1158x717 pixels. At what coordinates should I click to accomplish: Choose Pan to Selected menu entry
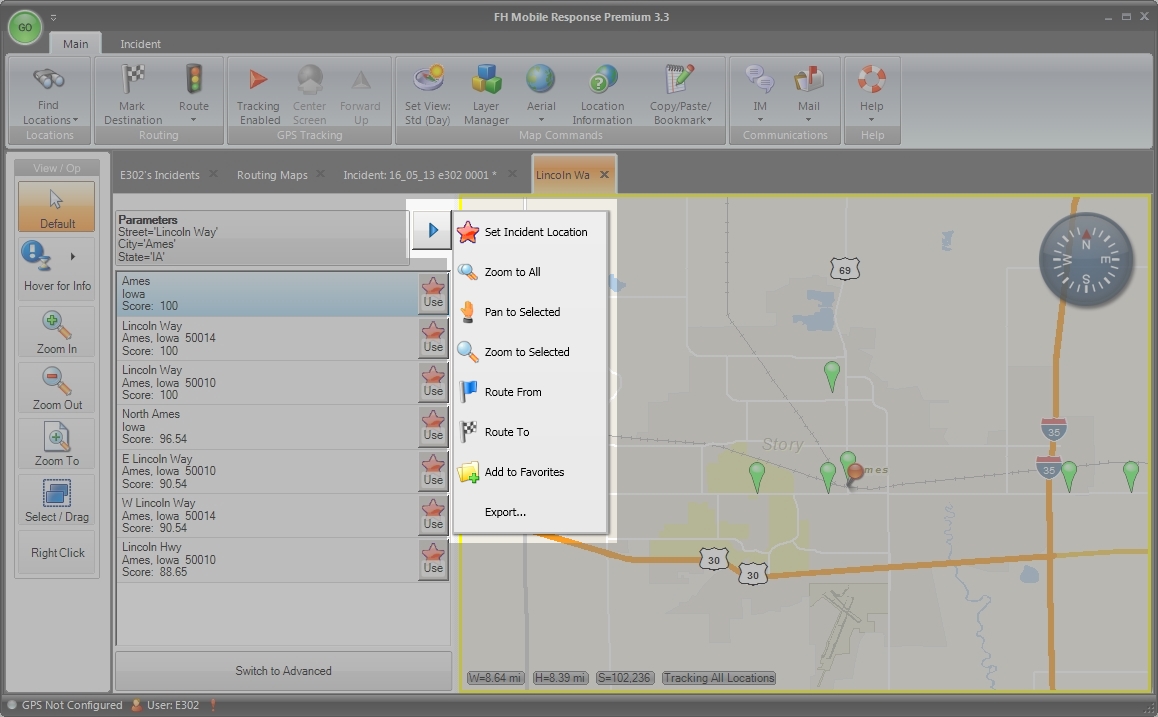pyautogui.click(x=530, y=312)
